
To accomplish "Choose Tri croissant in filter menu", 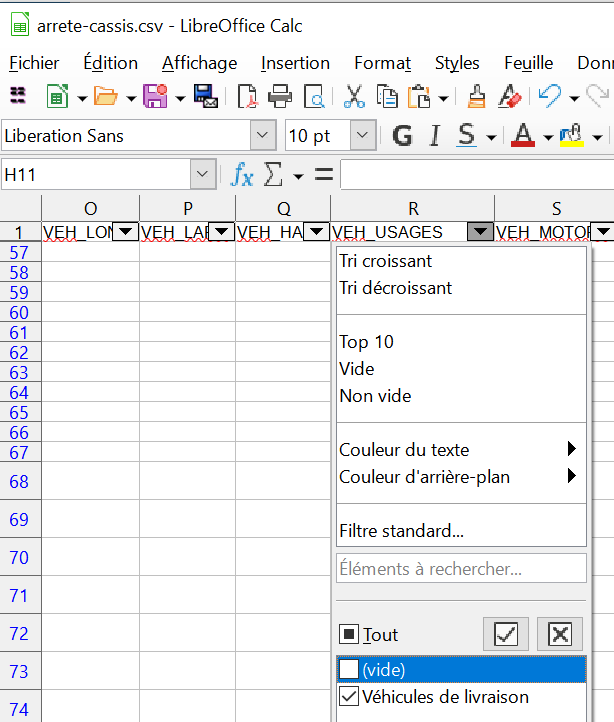I will click(x=386, y=261).
